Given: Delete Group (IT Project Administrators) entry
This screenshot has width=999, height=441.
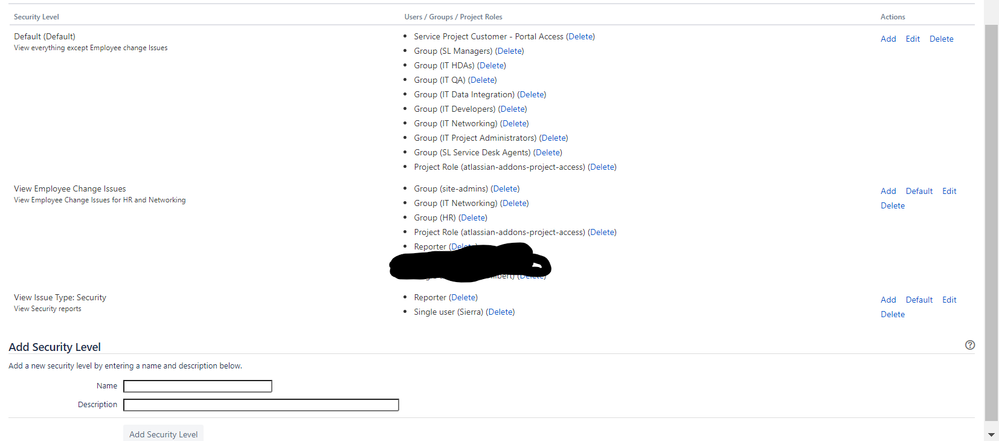Looking at the screenshot, I should coord(554,138).
